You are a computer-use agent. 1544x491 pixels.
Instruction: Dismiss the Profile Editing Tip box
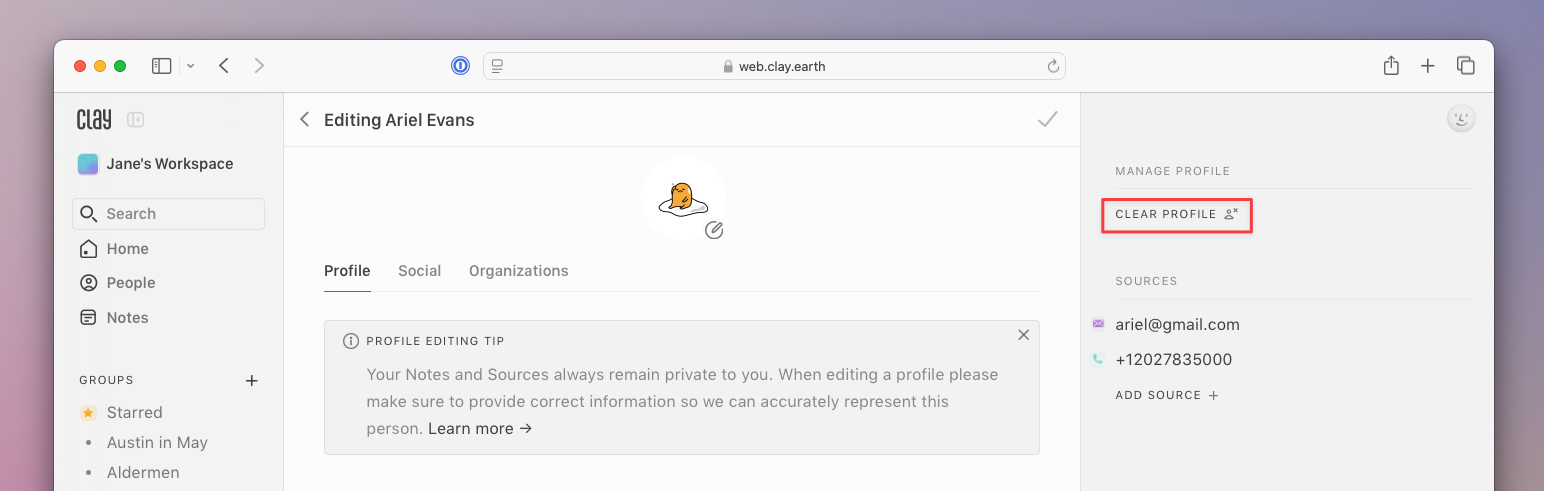[x=1023, y=335]
